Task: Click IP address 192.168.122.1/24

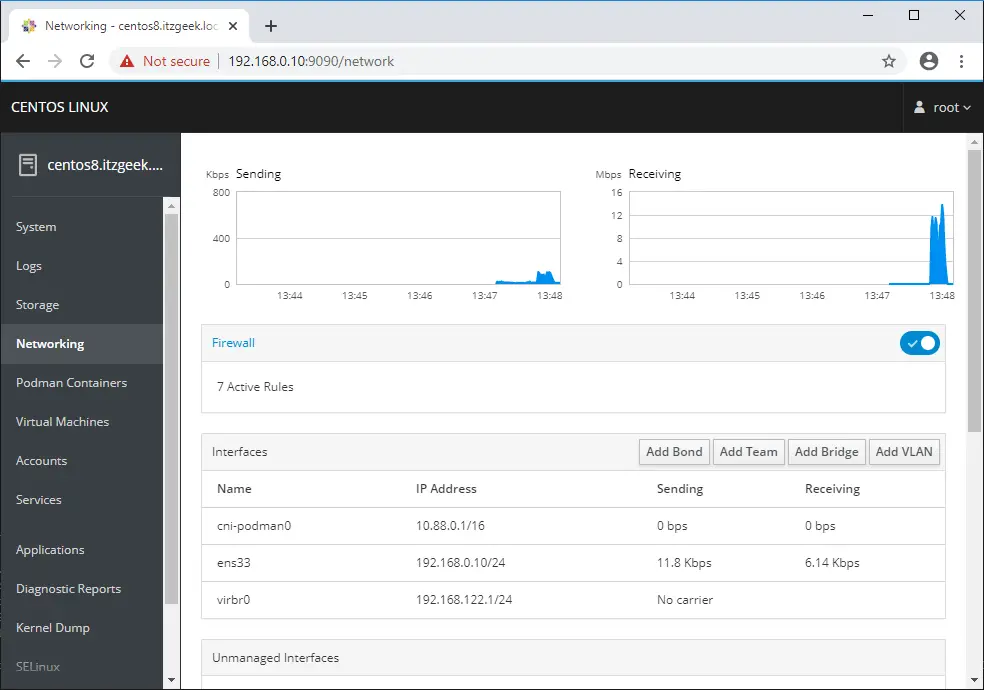Action: [464, 600]
